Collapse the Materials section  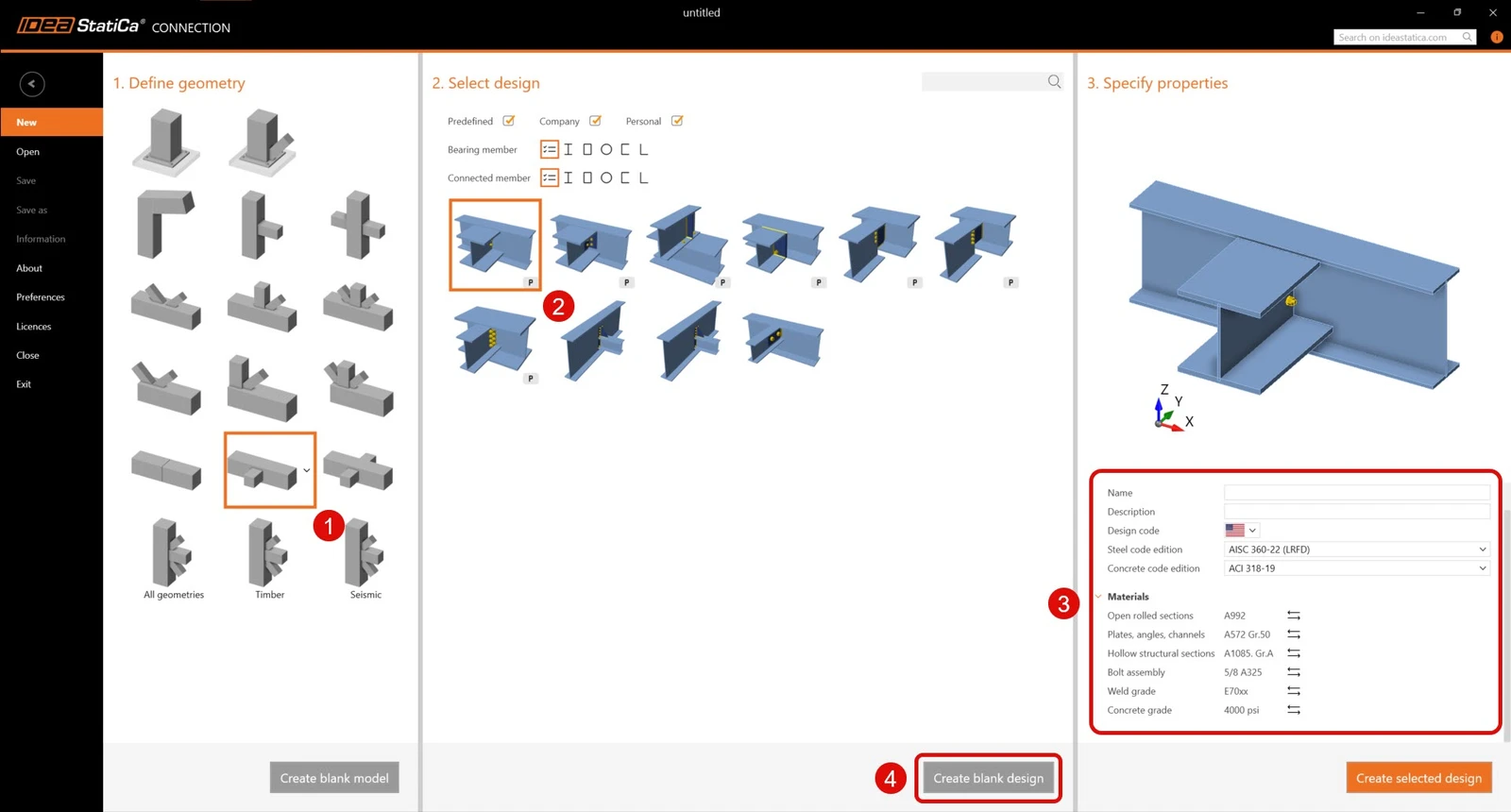tap(1098, 597)
